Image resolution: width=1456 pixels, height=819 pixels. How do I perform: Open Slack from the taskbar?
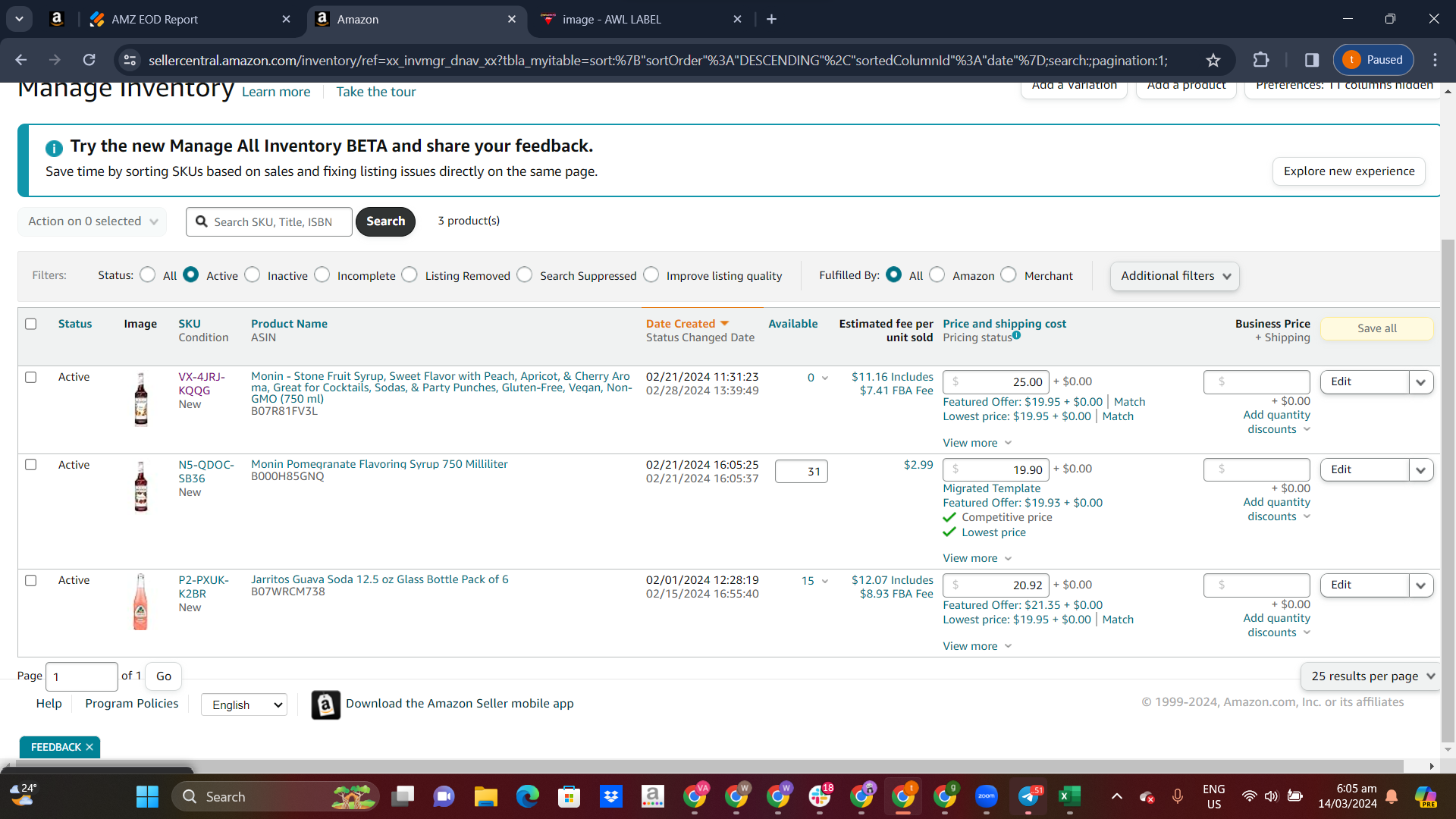[820, 796]
